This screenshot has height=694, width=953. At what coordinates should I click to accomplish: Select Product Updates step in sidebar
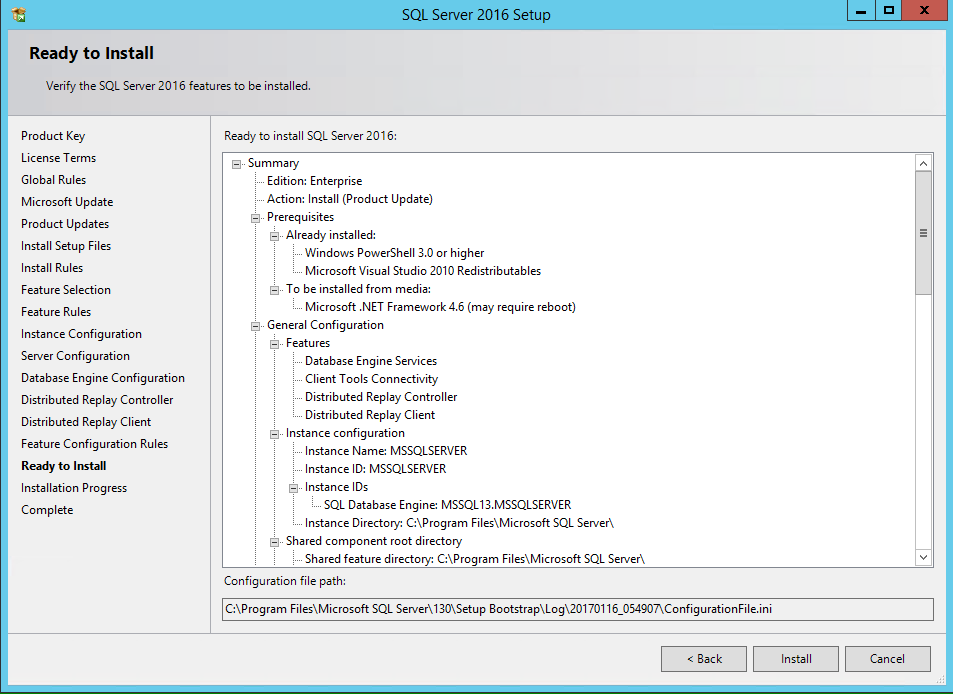click(65, 224)
